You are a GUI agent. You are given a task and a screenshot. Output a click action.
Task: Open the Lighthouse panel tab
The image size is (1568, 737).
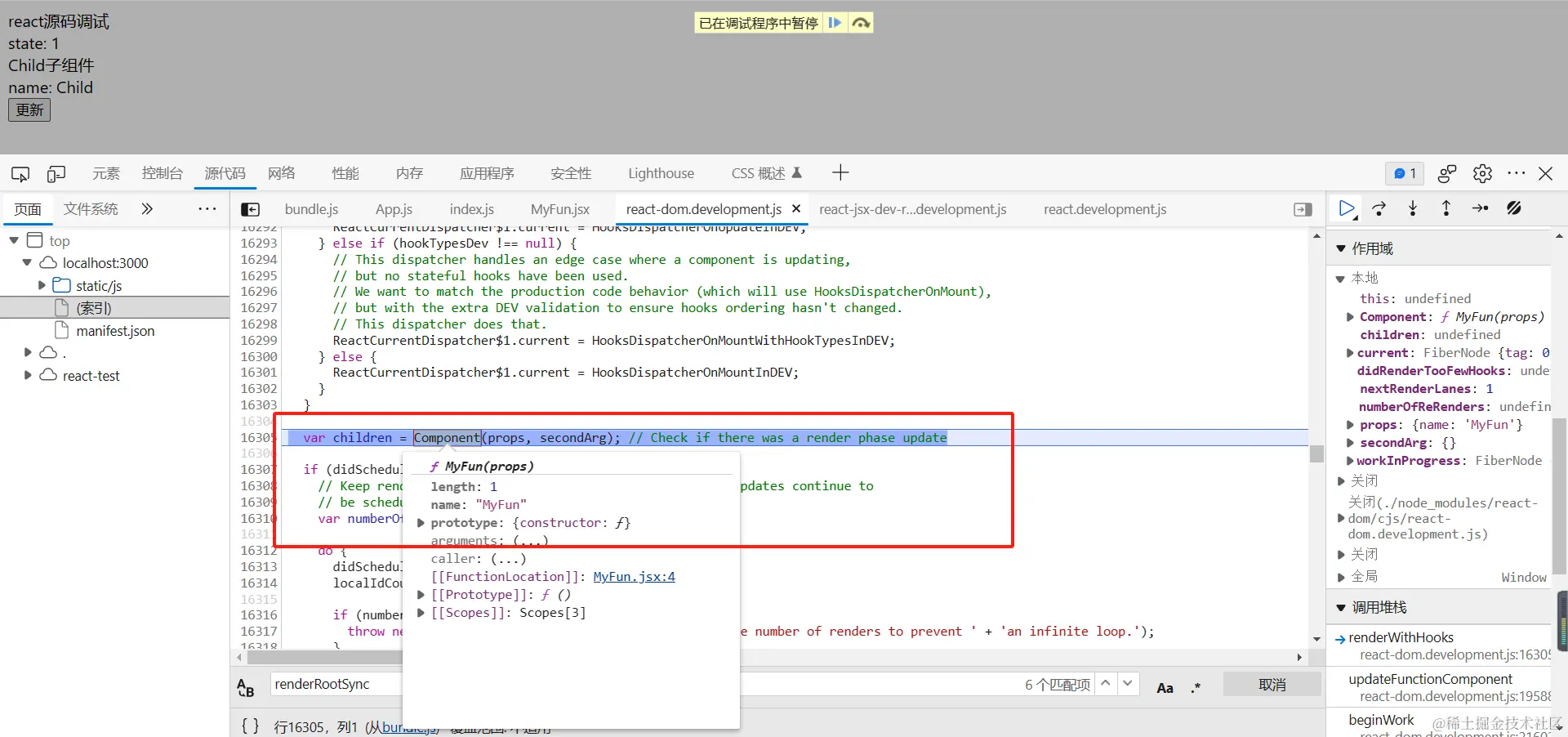(x=661, y=173)
